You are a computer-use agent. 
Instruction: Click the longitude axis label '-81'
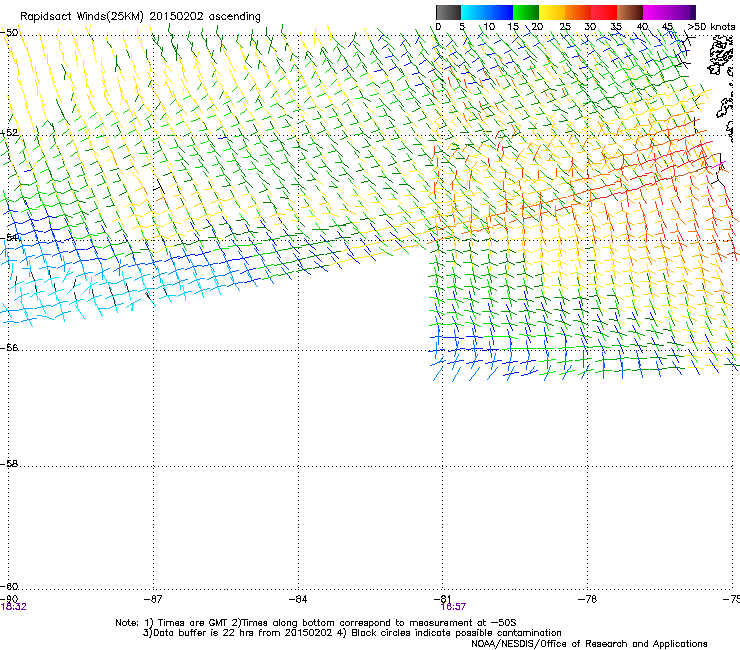(442, 599)
